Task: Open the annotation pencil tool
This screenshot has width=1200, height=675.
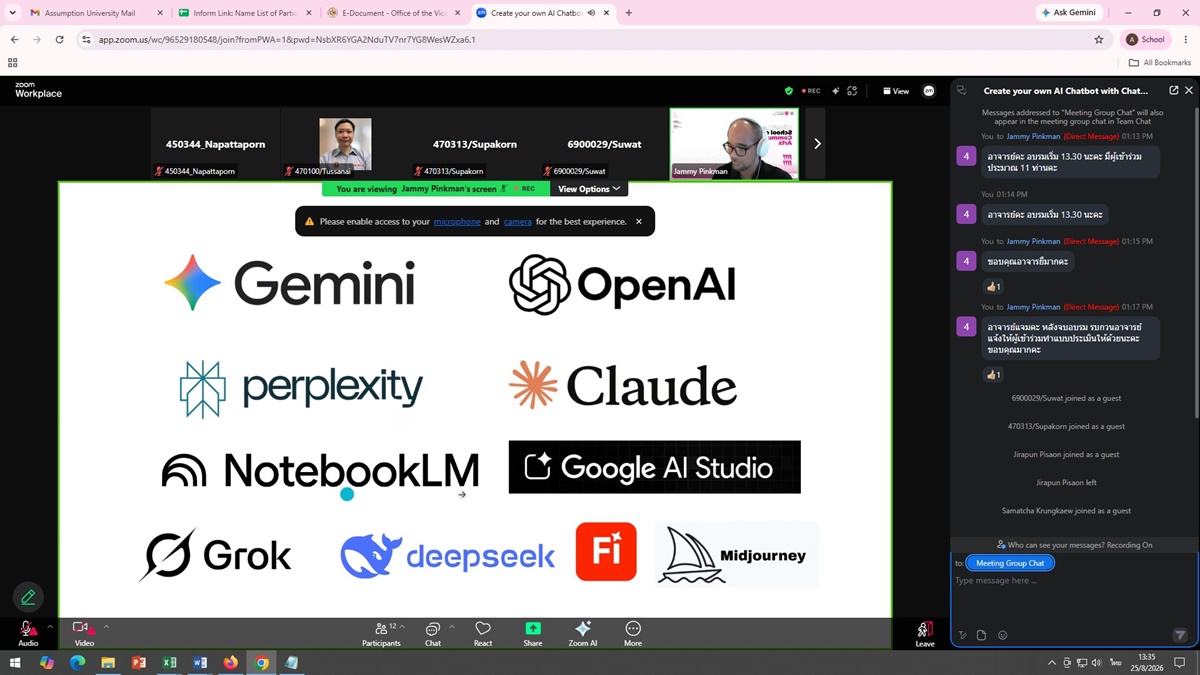Action: (28, 597)
